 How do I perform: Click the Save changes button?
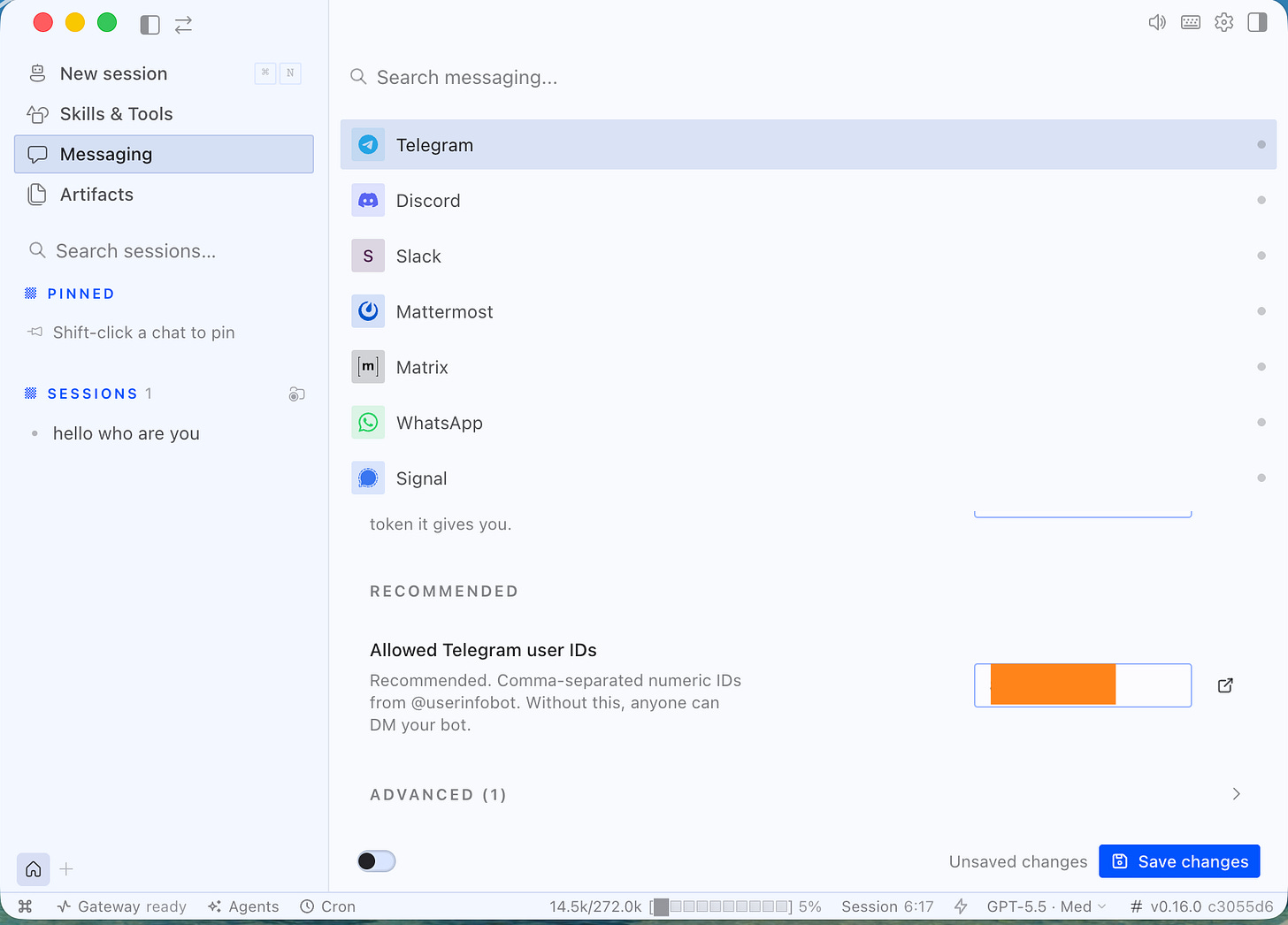[1179, 861]
